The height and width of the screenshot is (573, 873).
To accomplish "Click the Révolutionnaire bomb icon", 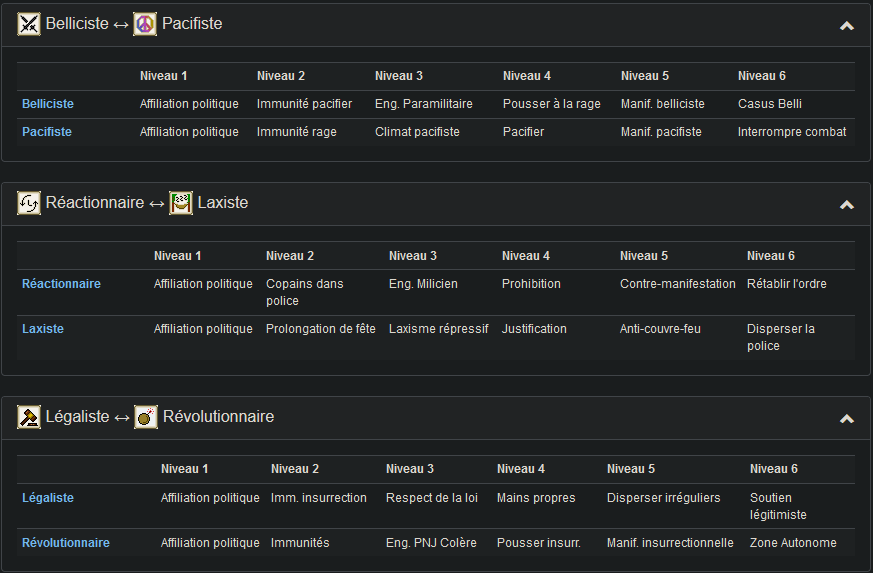I will [x=146, y=417].
